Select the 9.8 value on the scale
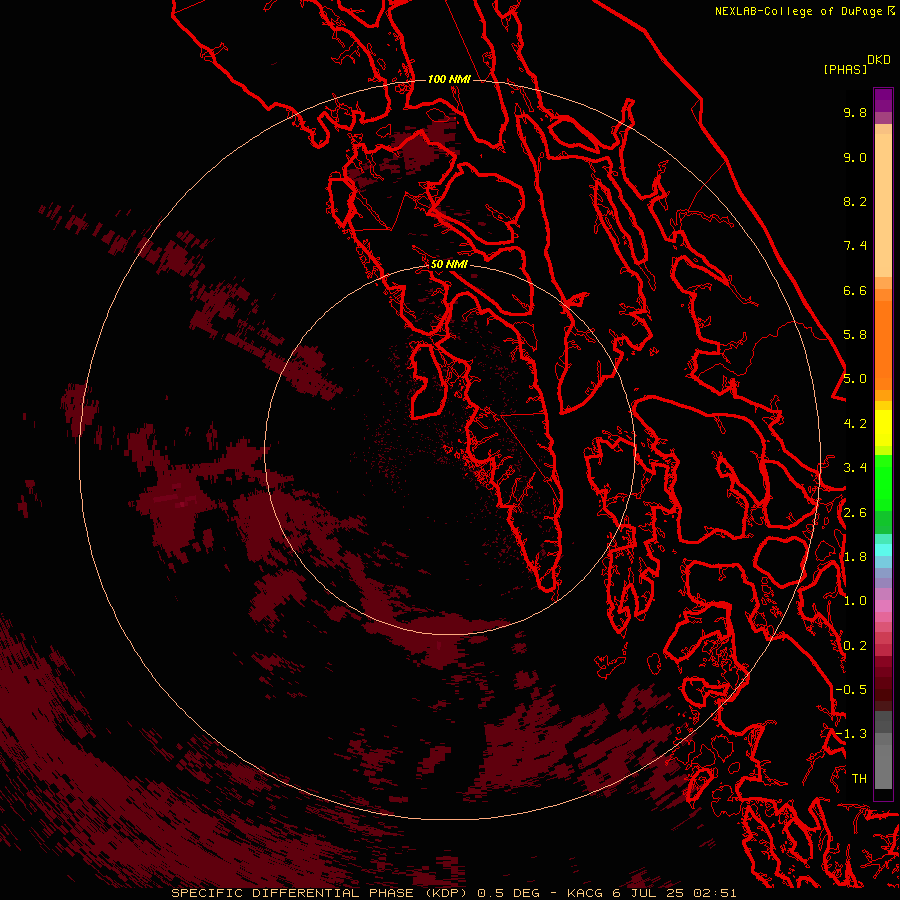The image size is (900, 900). [x=855, y=112]
